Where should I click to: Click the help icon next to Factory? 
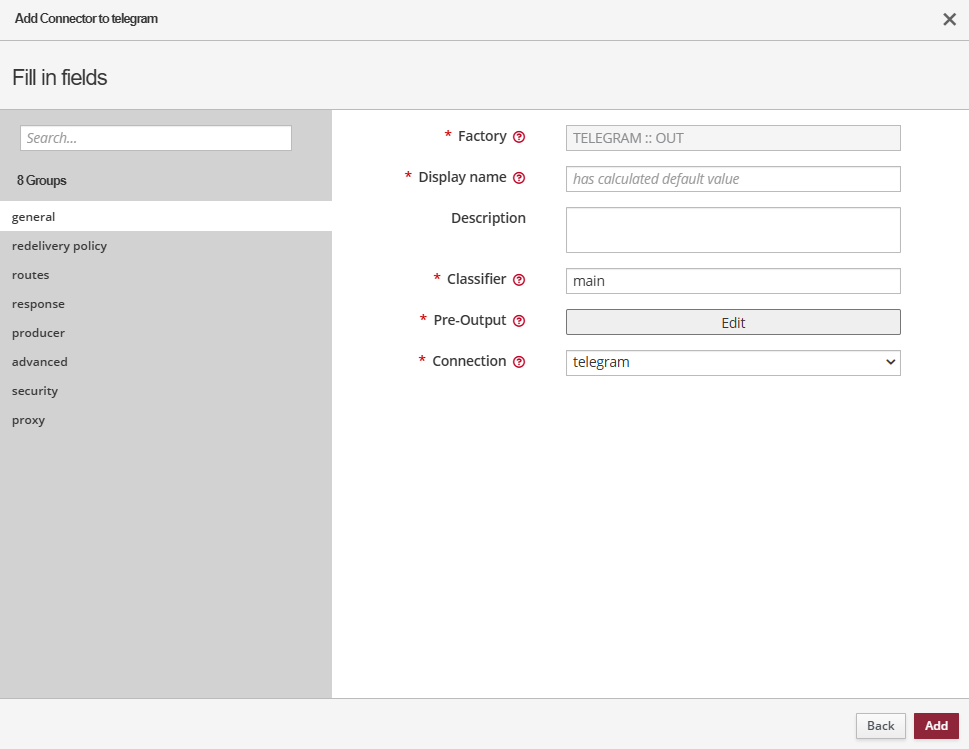tap(519, 137)
